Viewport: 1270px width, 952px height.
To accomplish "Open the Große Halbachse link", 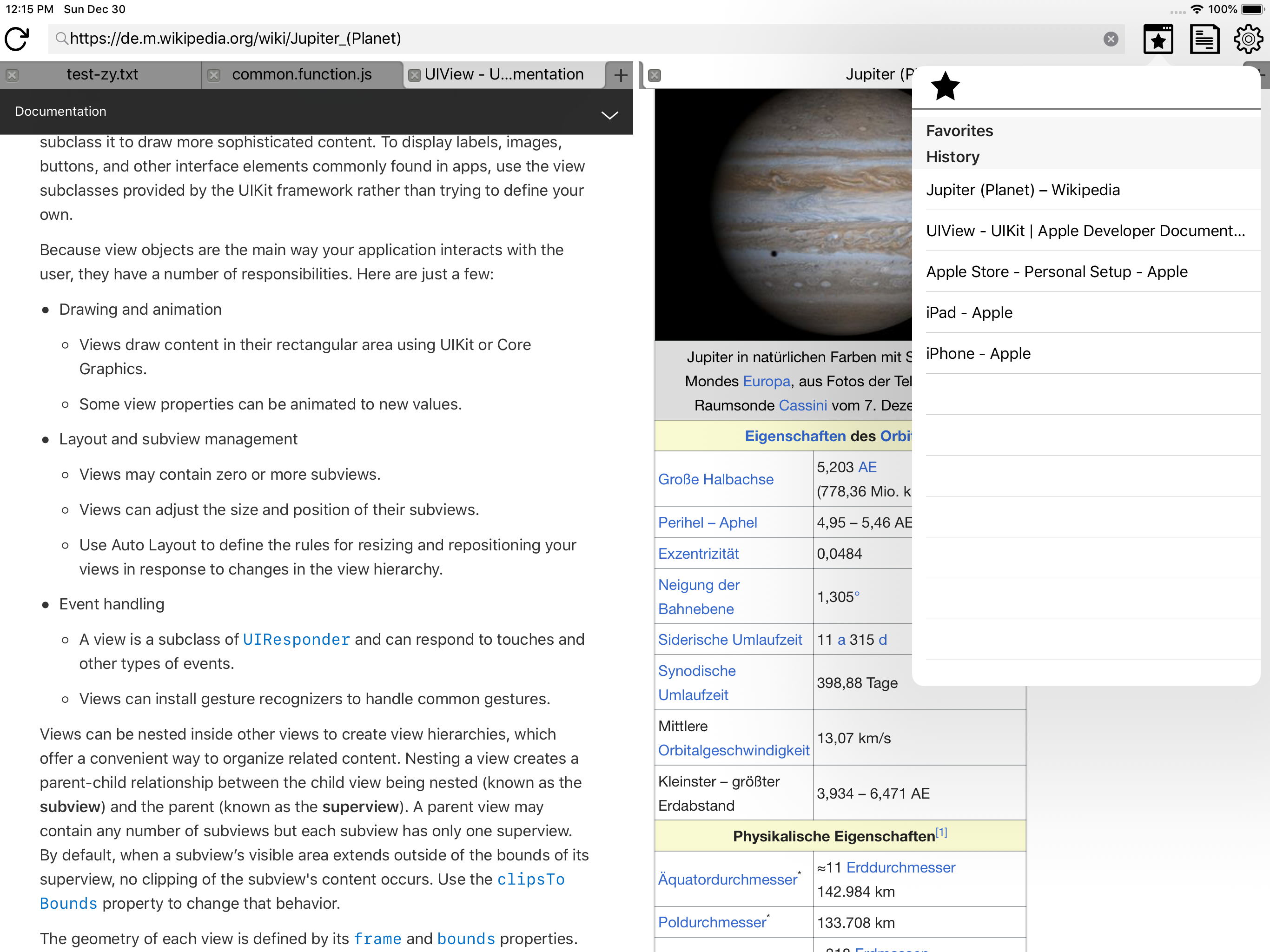I will [x=715, y=479].
